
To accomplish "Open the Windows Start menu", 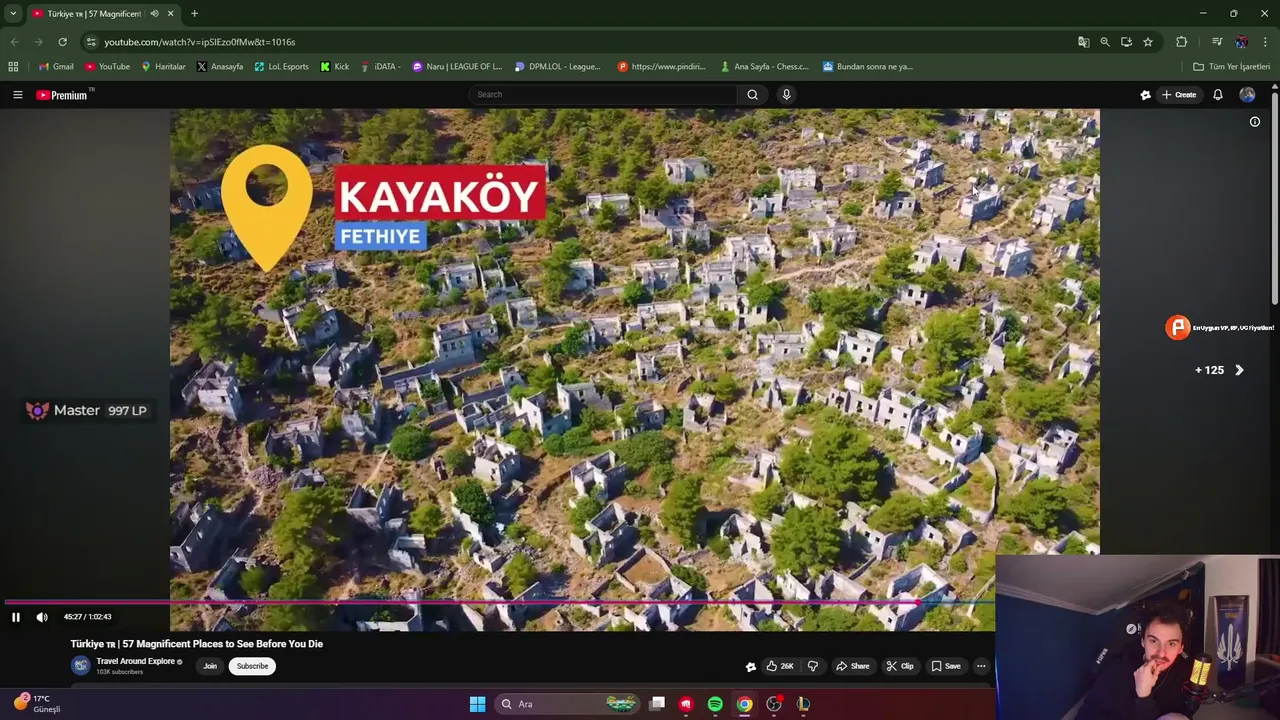I will pos(477,704).
